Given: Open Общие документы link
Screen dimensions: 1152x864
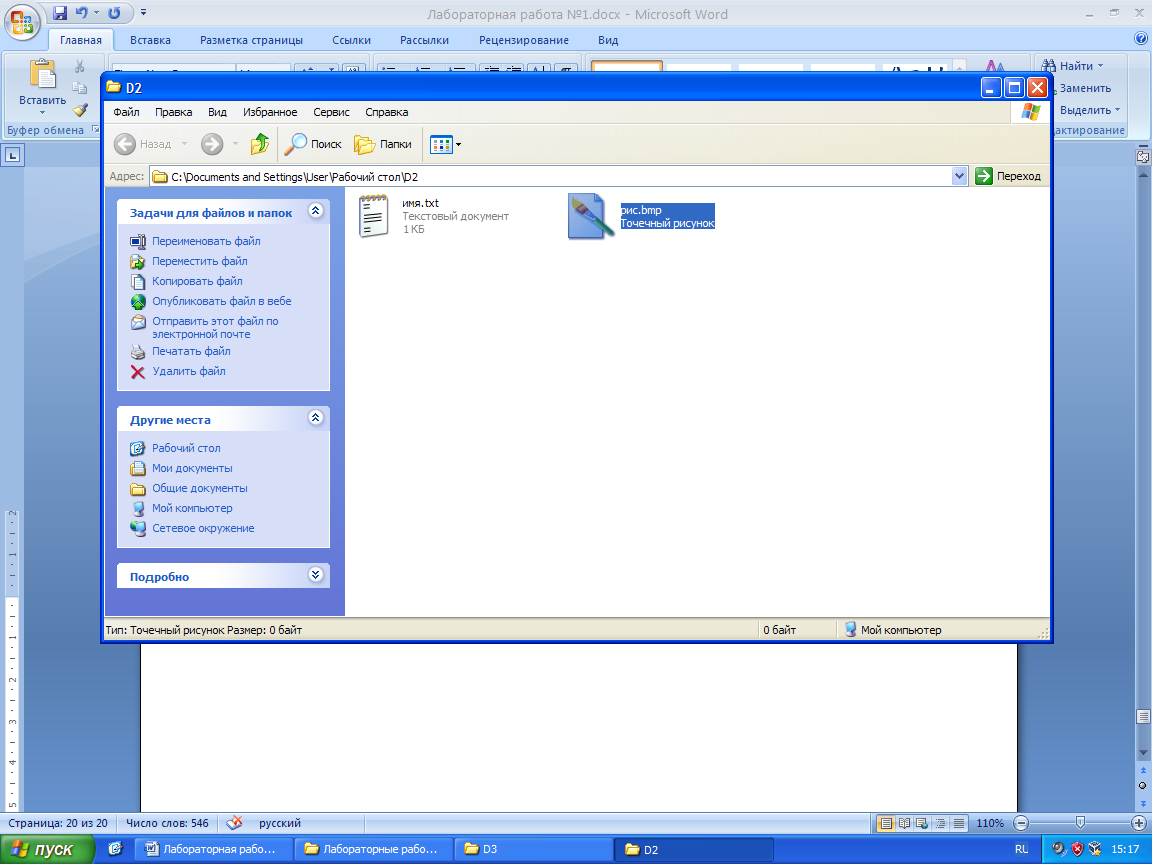Looking at the screenshot, I should (199, 488).
